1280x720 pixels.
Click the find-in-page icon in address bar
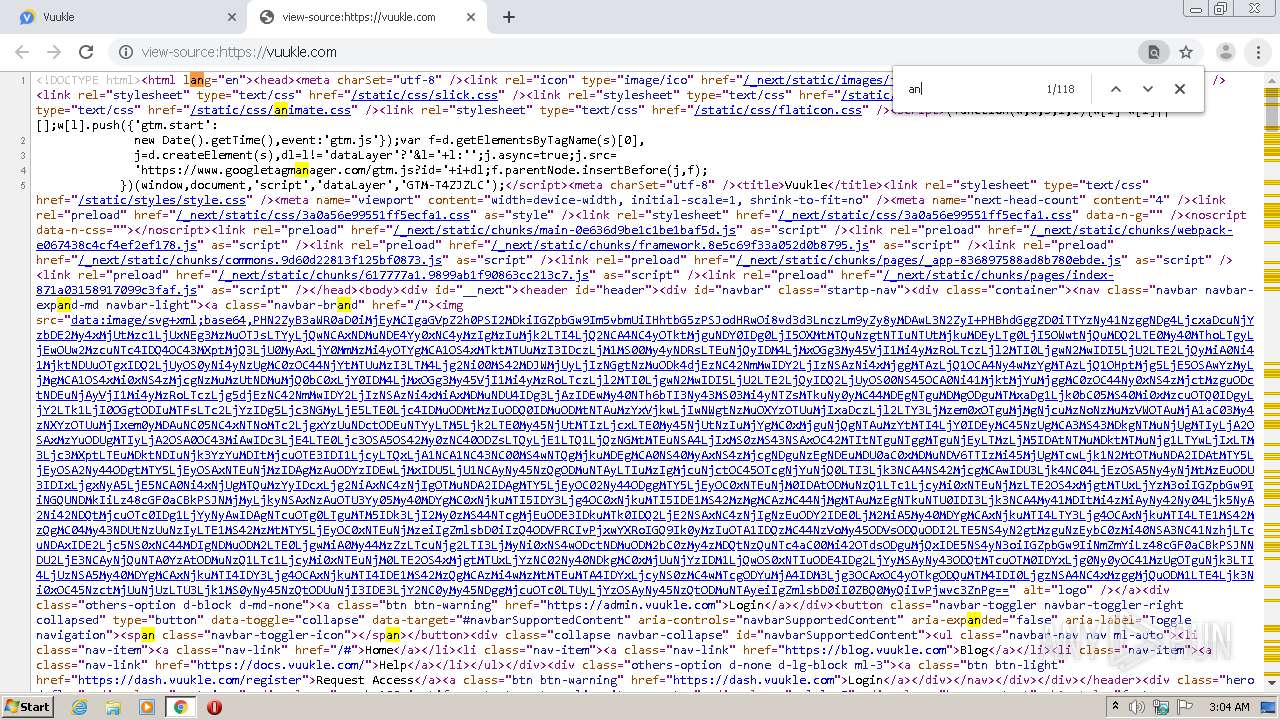point(1153,52)
